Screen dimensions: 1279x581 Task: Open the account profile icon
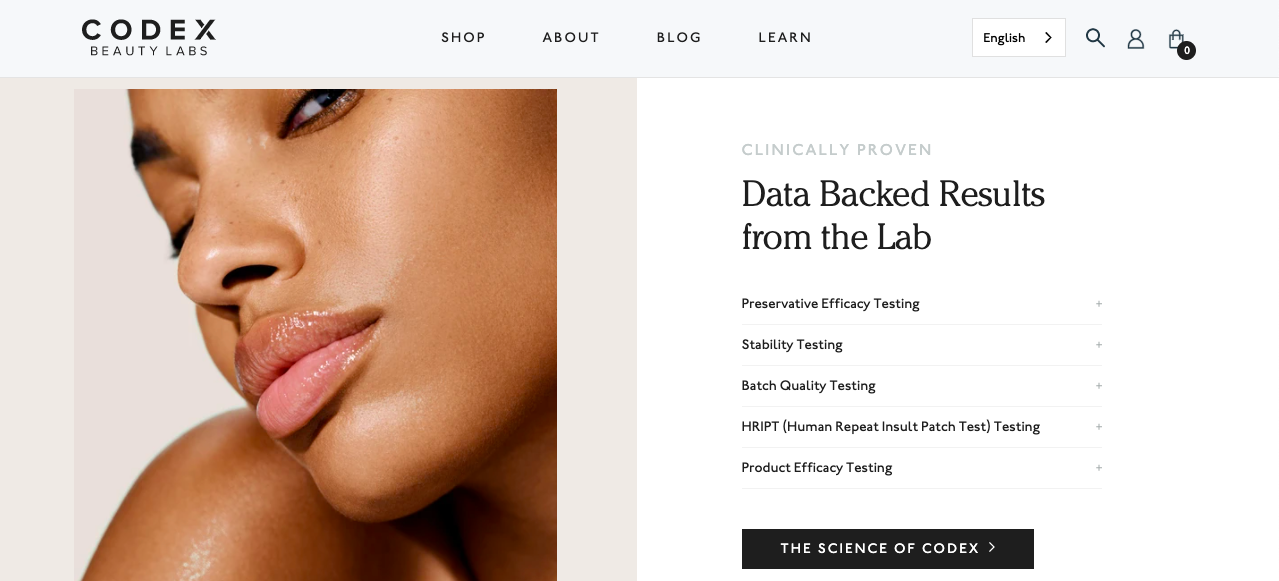[1136, 38]
